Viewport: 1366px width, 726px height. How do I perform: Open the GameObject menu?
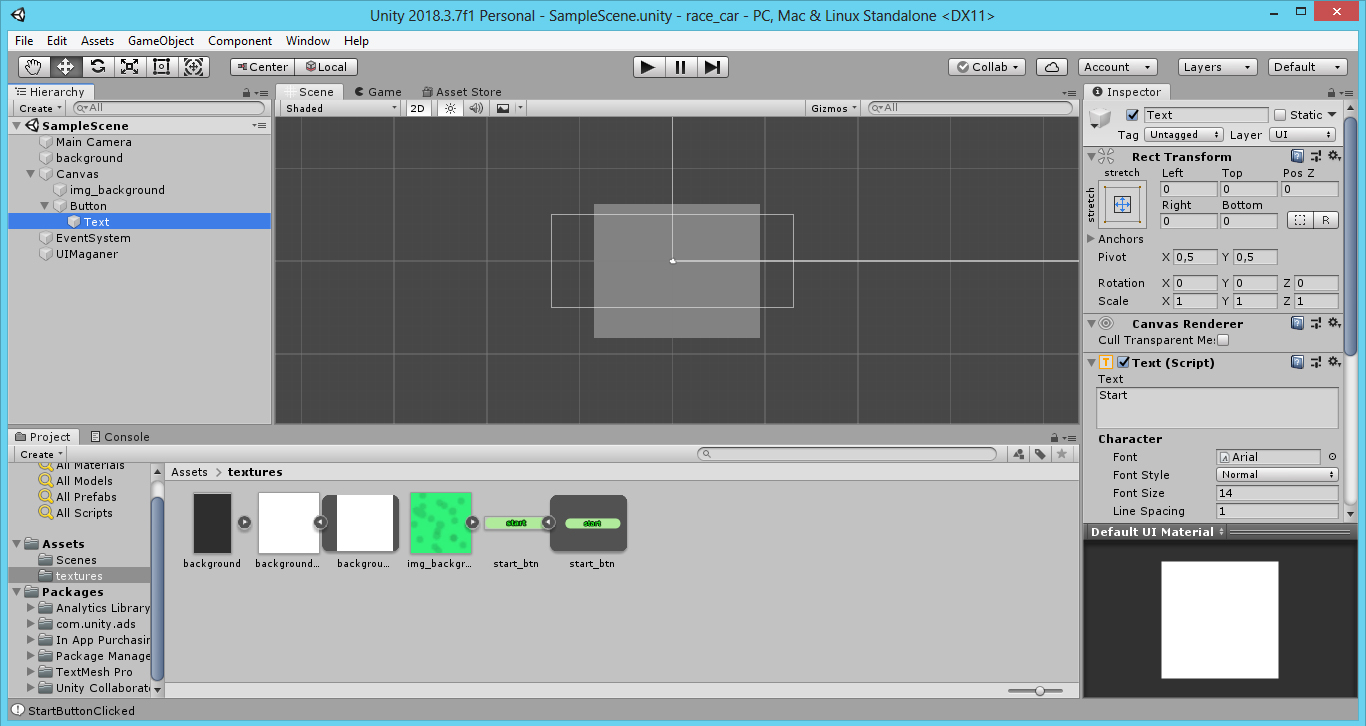(x=161, y=41)
